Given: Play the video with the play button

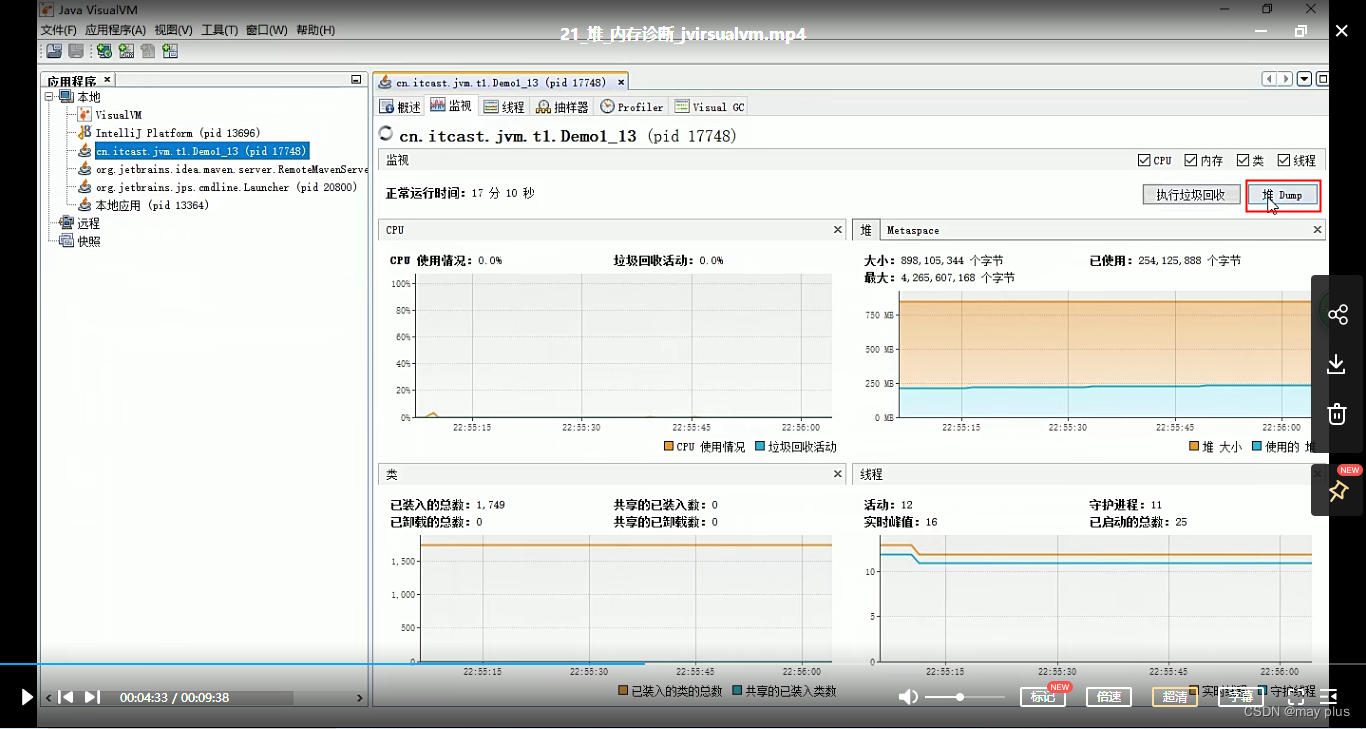Looking at the screenshot, I should (27, 697).
